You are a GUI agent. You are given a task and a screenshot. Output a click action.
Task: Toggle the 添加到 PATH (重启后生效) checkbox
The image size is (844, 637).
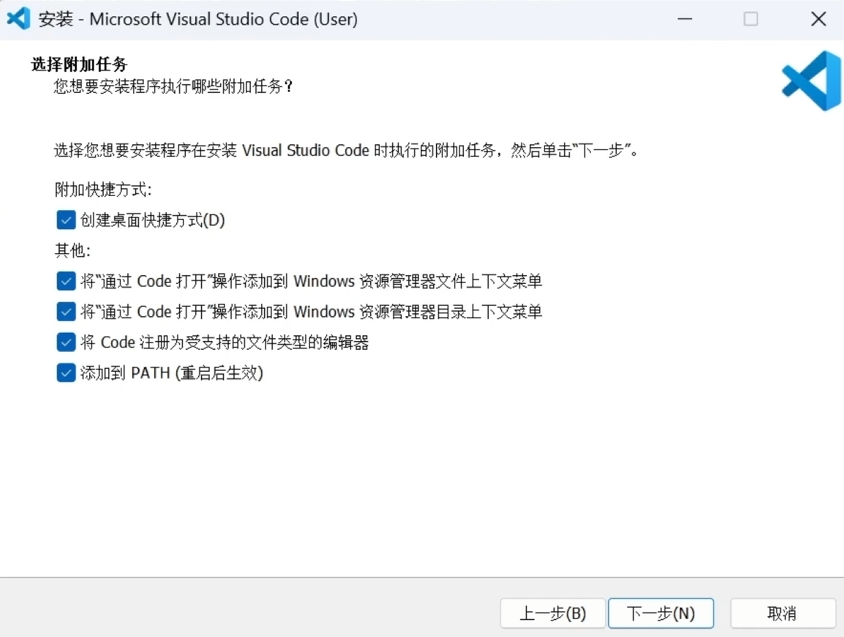pyautogui.click(x=66, y=374)
